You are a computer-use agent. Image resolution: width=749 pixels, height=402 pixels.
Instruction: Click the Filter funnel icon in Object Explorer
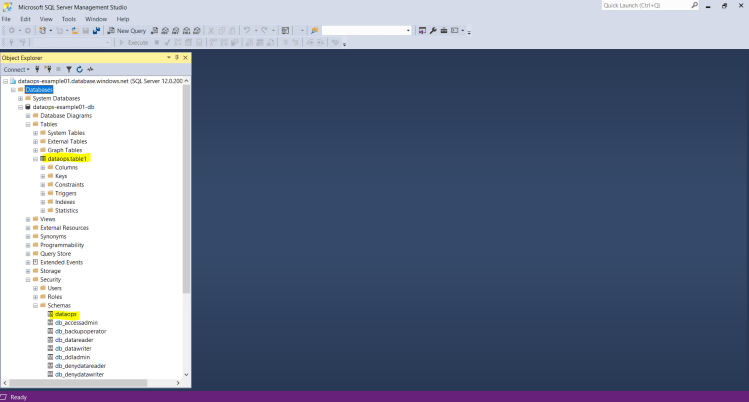click(x=68, y=70)
